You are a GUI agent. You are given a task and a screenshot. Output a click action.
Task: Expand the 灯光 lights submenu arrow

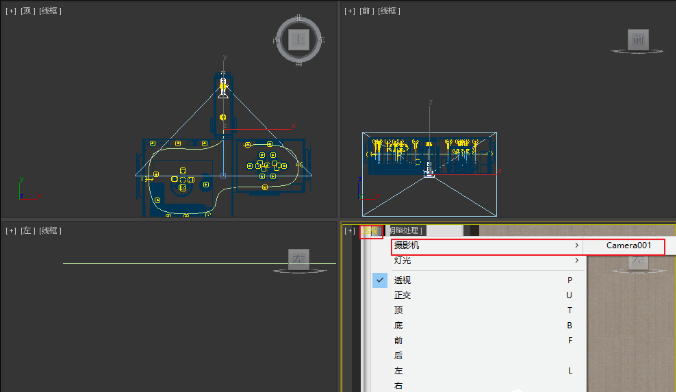pos(577,260)
